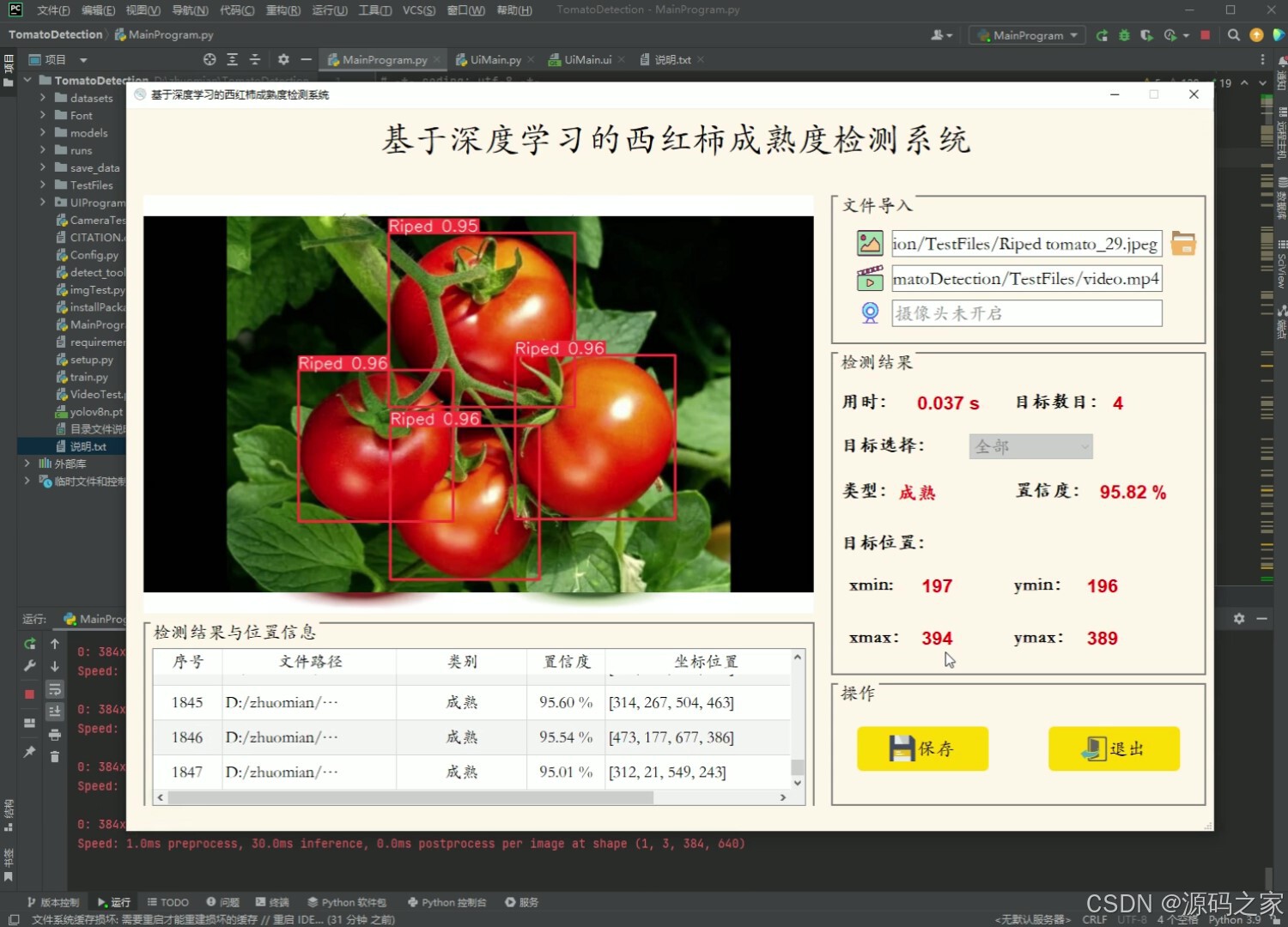Image resolution: width=1288 pixels, height=927 pixels.
Task: Click the video clapperboard icon
Action: click(x=869, y=278)
